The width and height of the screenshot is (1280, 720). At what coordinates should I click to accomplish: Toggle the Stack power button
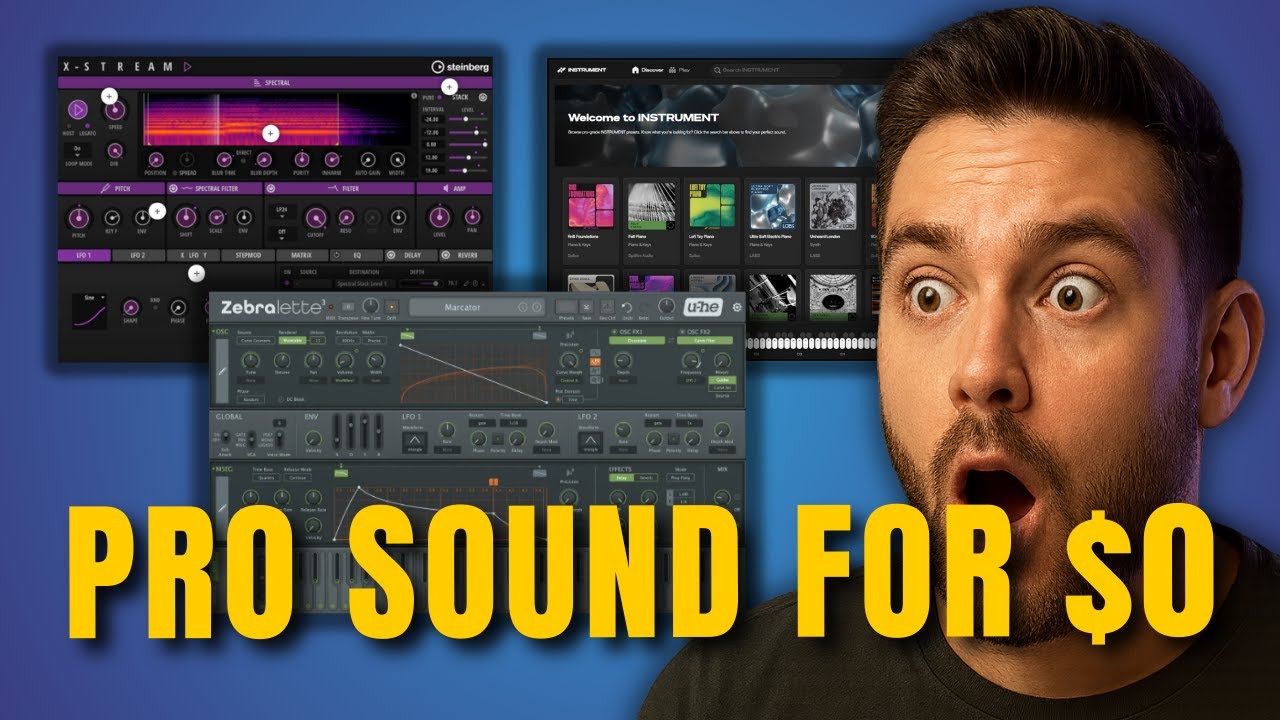click(483, 97)
